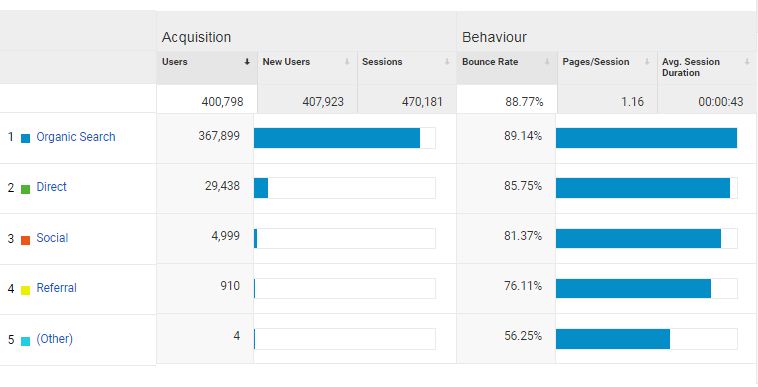Click the blue Organic Search color square

point(26,138)
